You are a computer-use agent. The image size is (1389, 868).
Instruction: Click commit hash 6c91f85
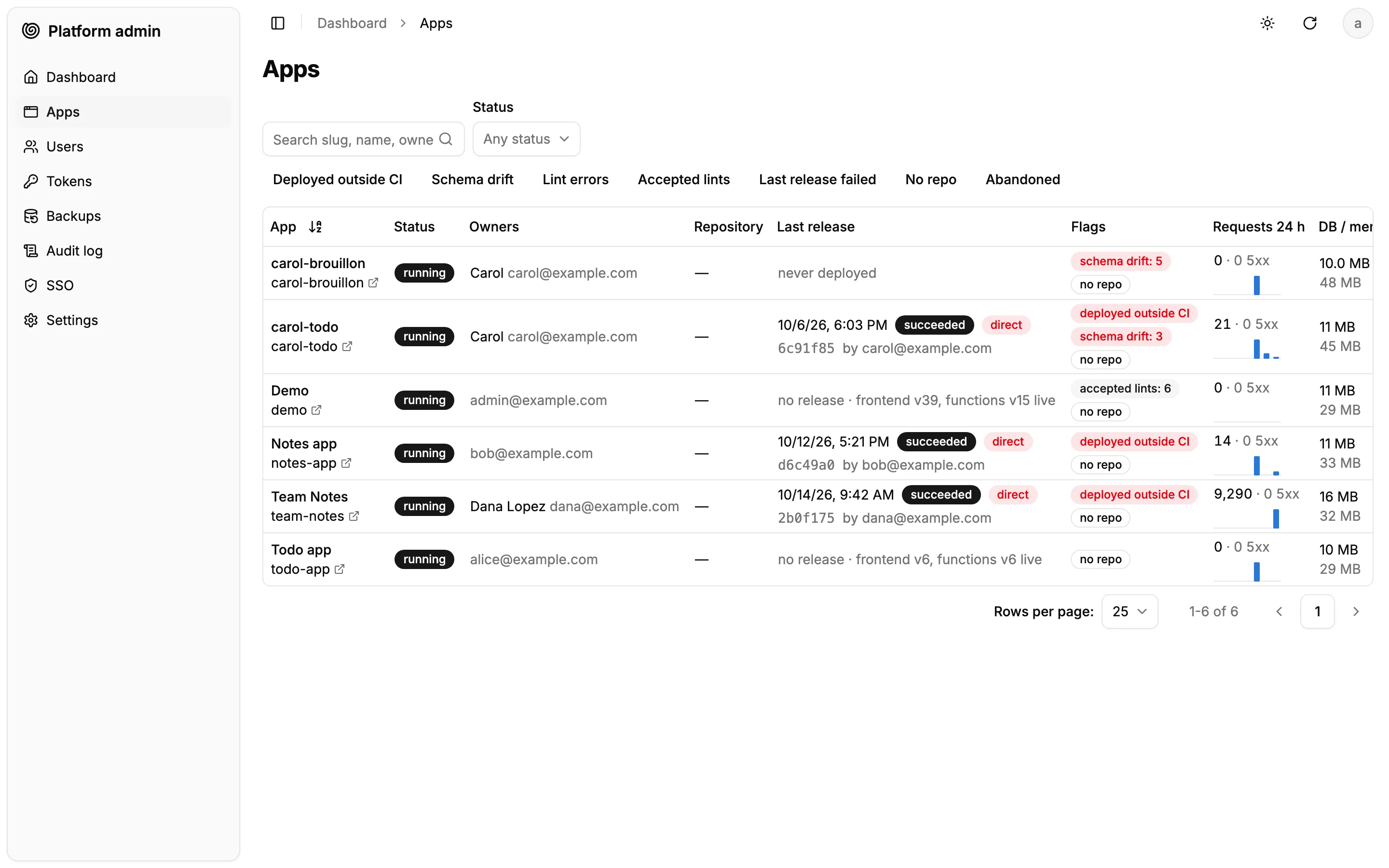point(806,348)
